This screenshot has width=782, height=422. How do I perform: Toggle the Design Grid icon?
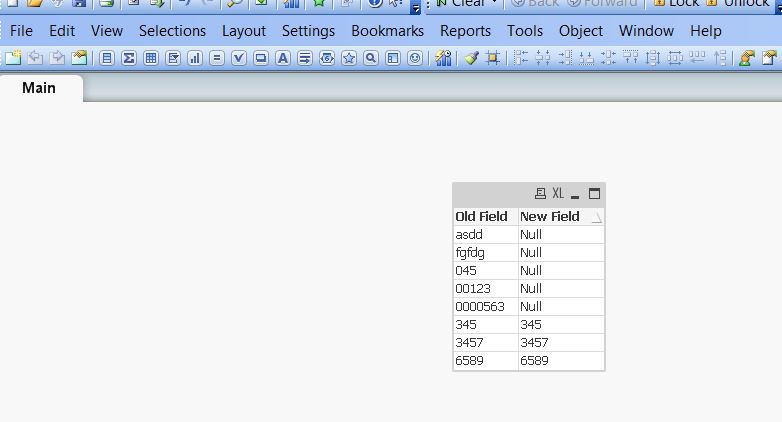pyautogui.click(x=493, y=58)
